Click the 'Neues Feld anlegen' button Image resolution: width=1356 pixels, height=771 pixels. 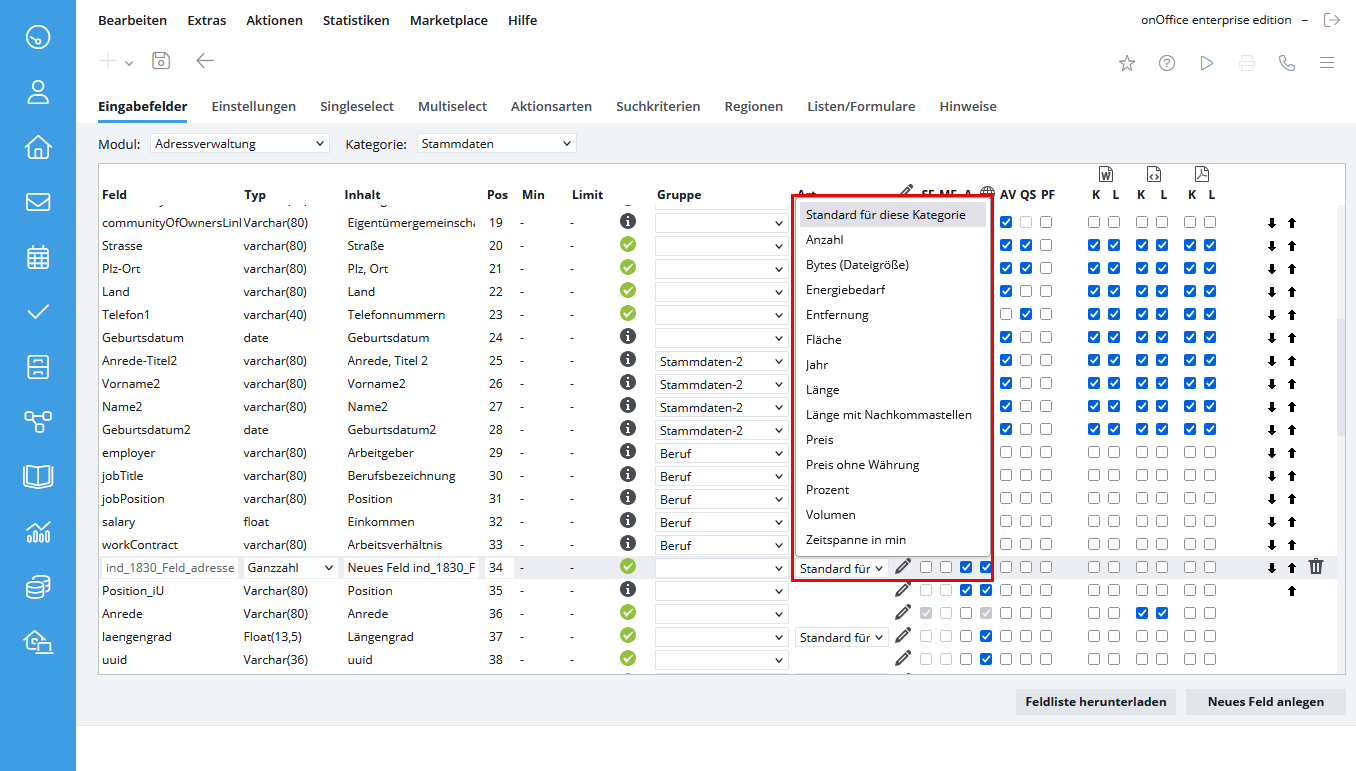click(x=1265, y=702)
